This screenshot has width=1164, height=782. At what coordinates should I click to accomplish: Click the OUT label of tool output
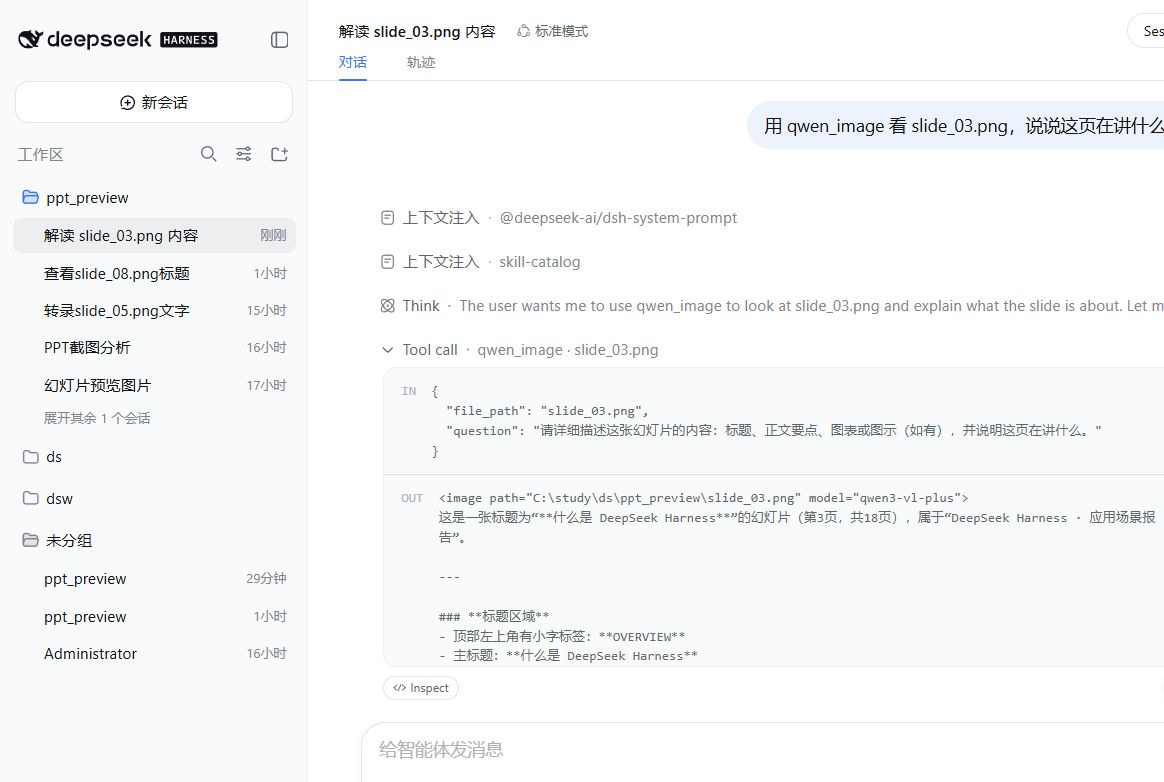(x=412, y=498)
